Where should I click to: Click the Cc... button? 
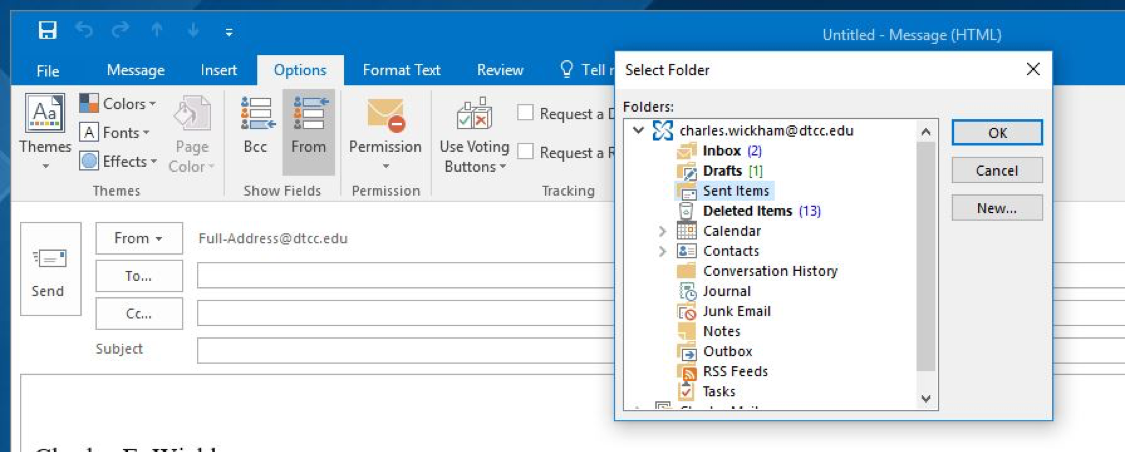pyautogui.click(x=139, y=314)
